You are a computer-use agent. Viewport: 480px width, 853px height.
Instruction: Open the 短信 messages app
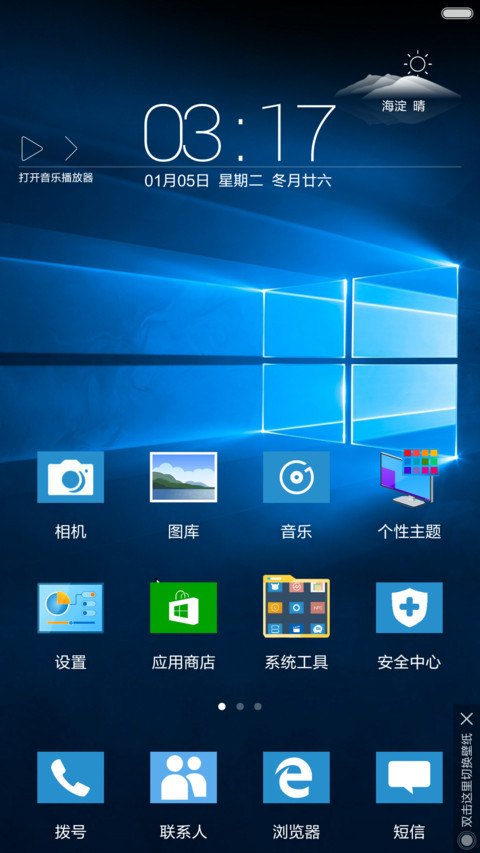click(409, 777)
